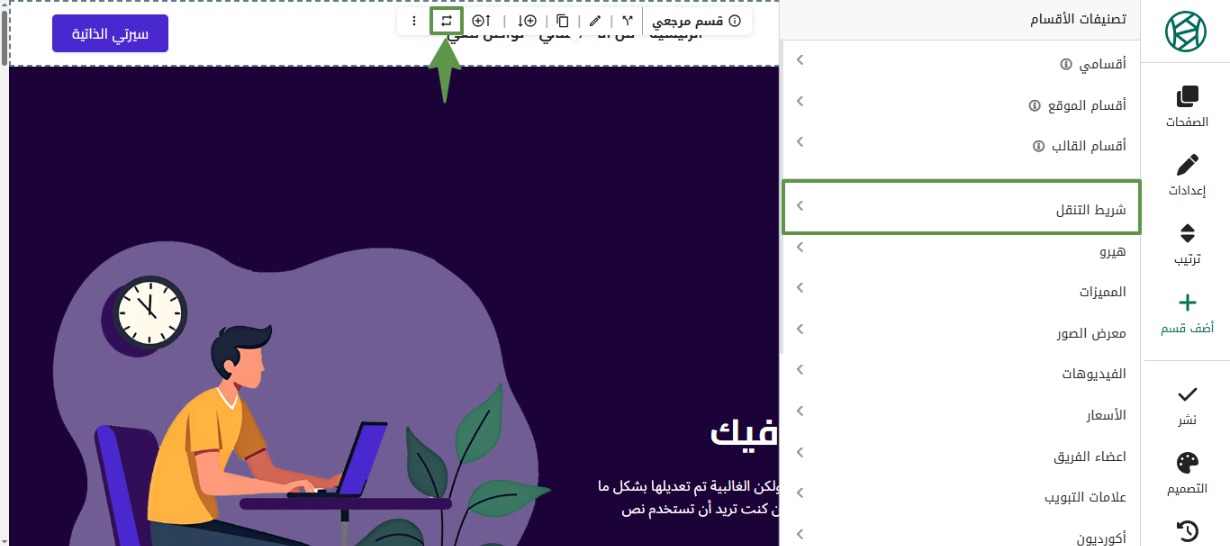Image resolution: width=1230 pixels, height=546 pixels.
Task: Select the ترتيب reorder tool
Action: (x=1186, y=244)
